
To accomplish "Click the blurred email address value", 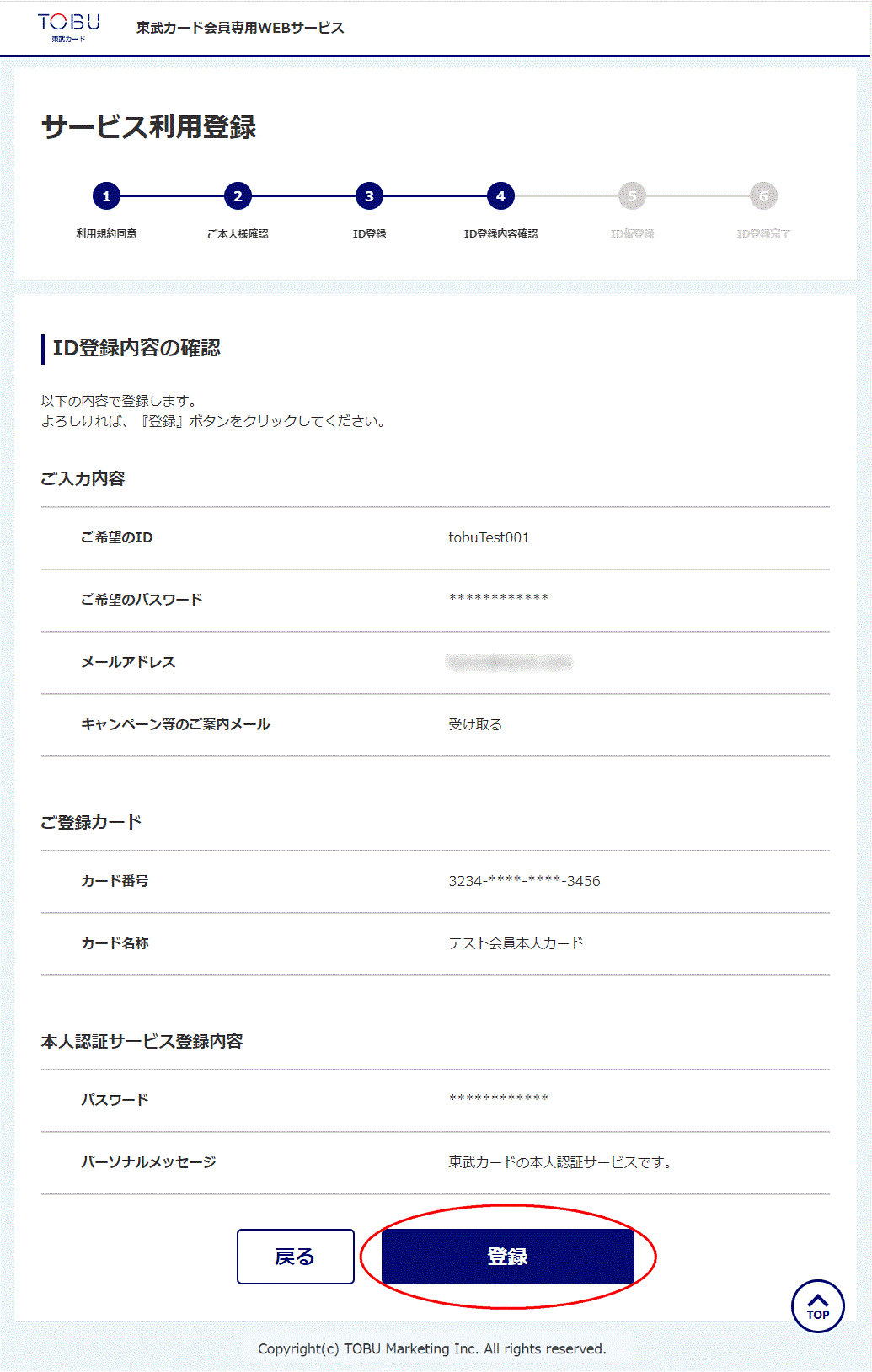I will coord(510,662).
